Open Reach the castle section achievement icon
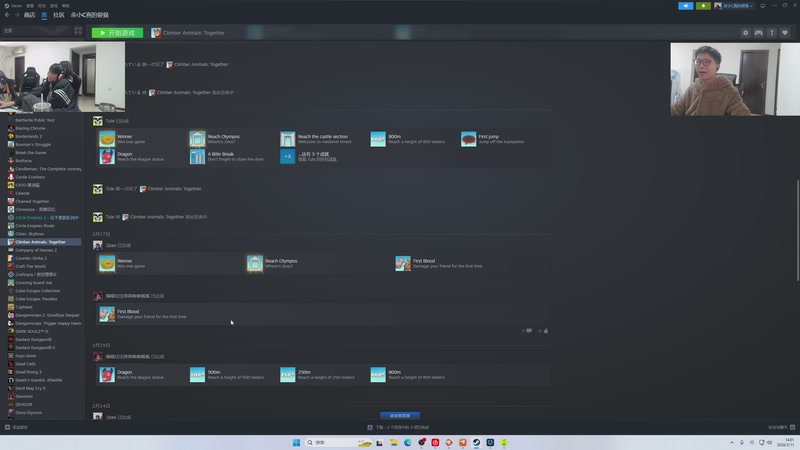 [288, 139]
